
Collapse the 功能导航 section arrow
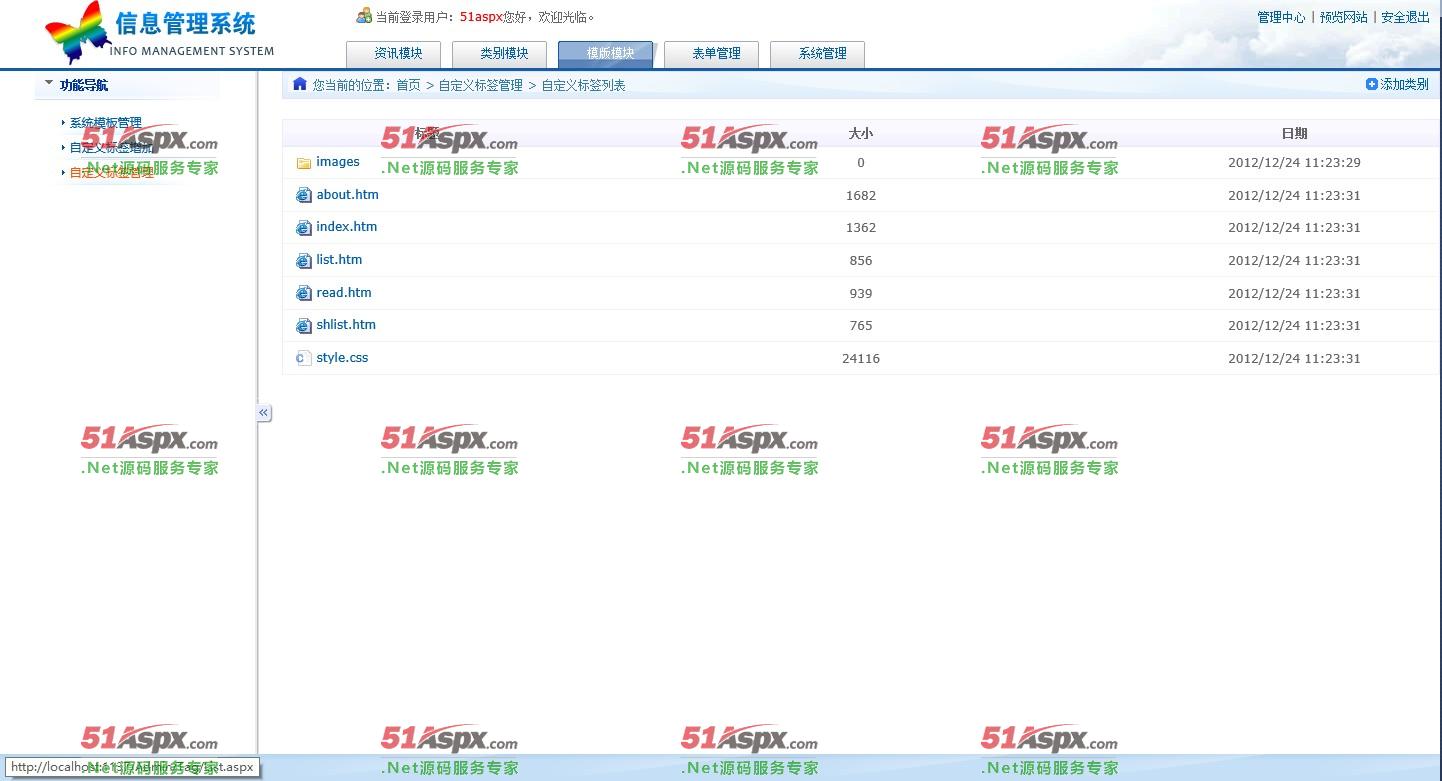click(49, 84)
